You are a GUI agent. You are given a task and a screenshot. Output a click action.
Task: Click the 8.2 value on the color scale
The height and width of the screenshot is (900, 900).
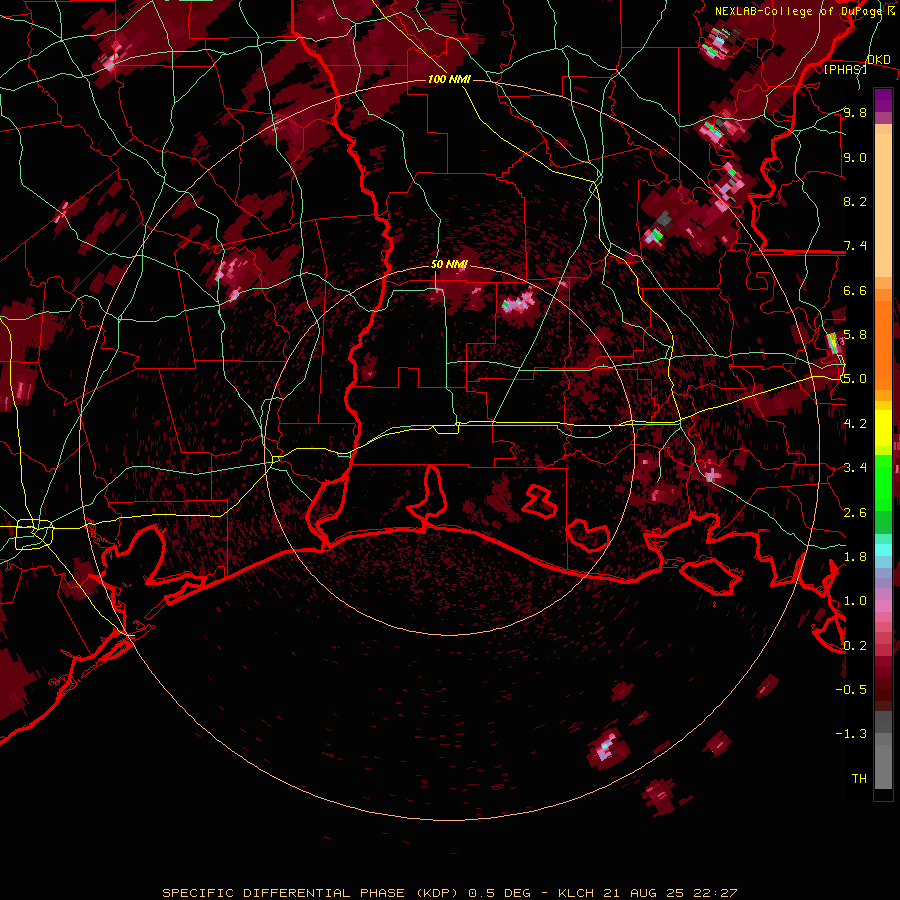tap(855, 201)
